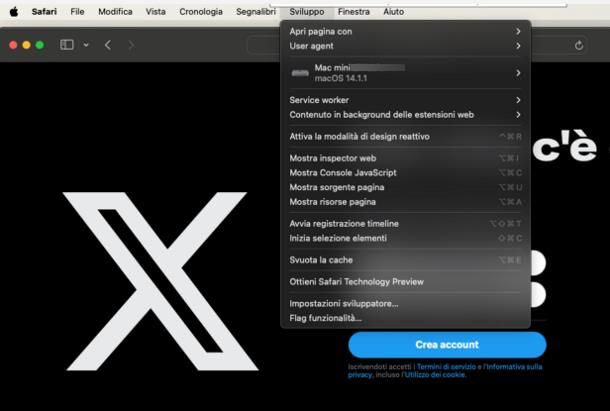Open the Termini di servizio link
The width and height of the screenshot is (610, 411).
tap(446, 367)
